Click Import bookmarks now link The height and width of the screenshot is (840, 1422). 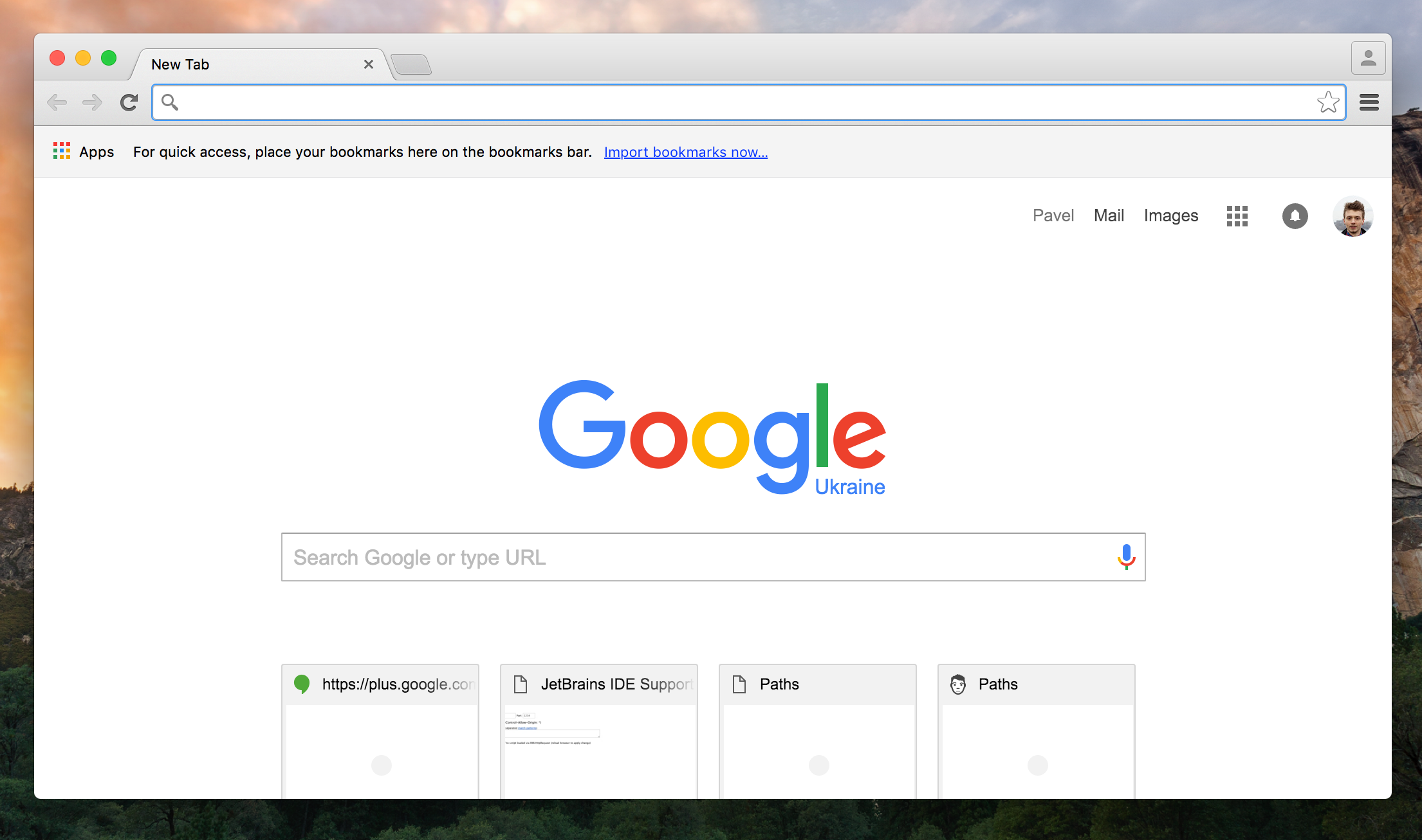pos(686,152)
